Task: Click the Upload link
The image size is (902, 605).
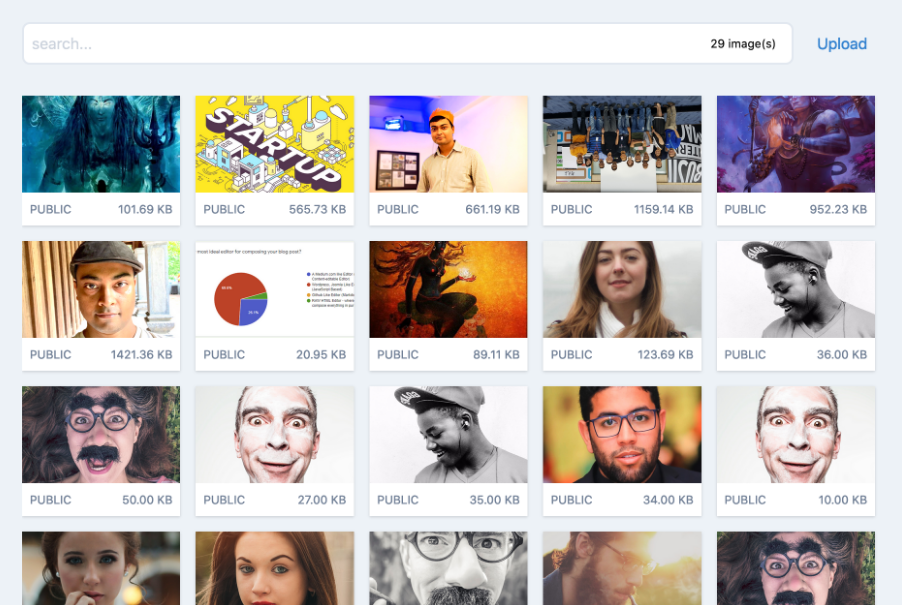Action: click(x=841, y=44)
